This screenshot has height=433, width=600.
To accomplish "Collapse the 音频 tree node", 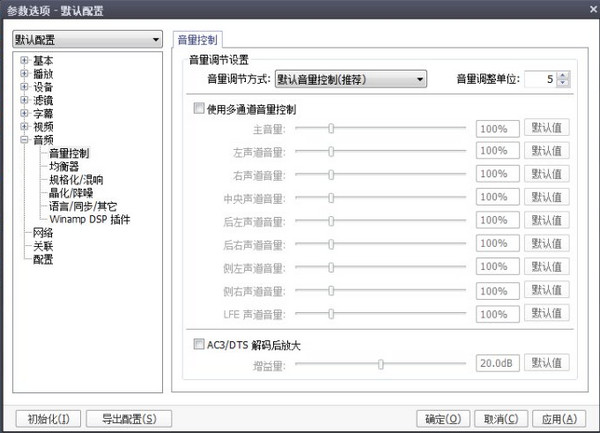I will click(x=24, y=140).
